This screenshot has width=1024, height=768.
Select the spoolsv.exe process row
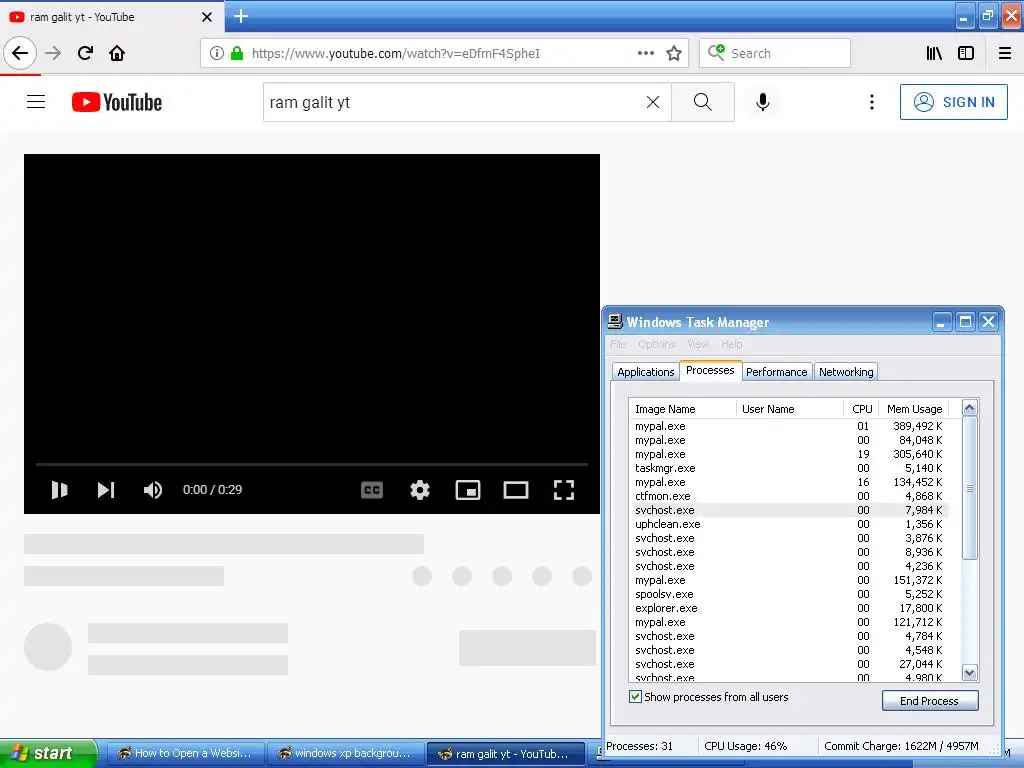tap(789, 594)
